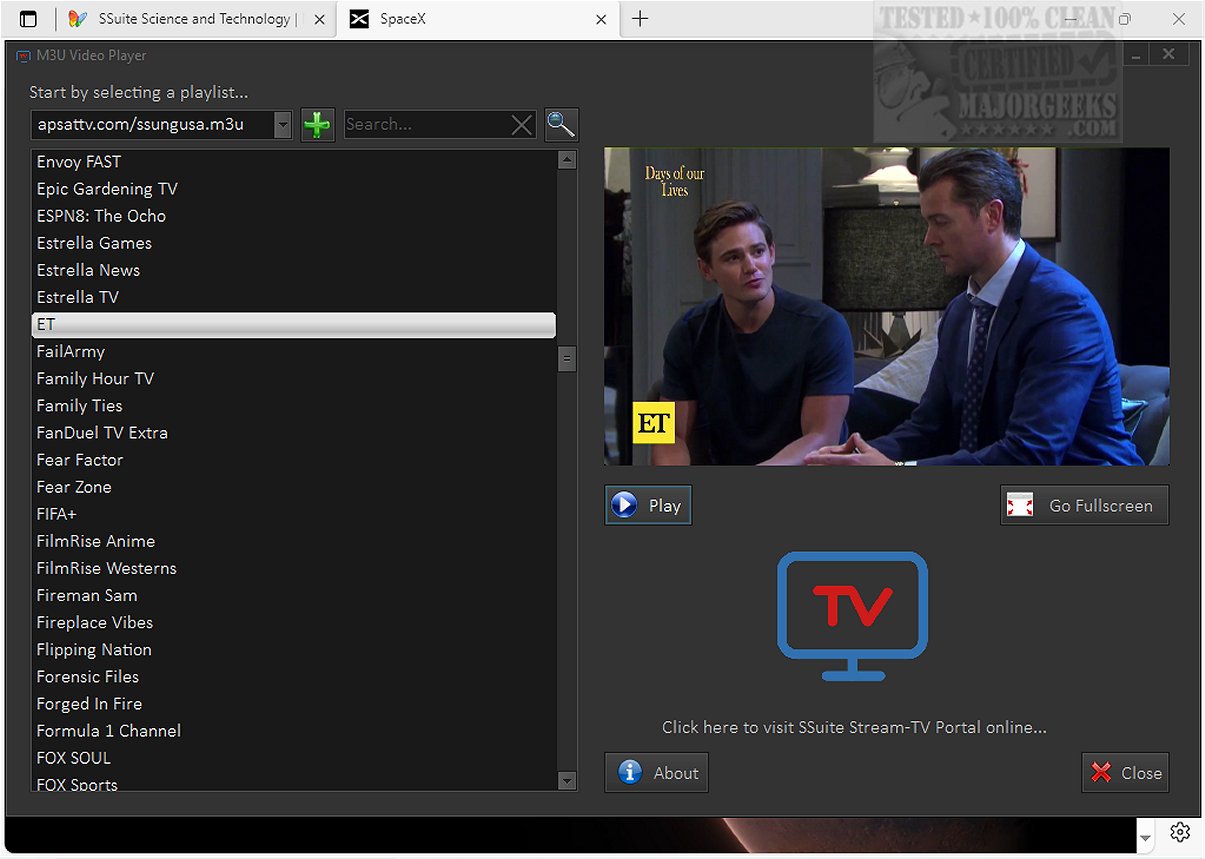
Task: Click channel list scroll down arrow
Action: click(x=567, y=780)
